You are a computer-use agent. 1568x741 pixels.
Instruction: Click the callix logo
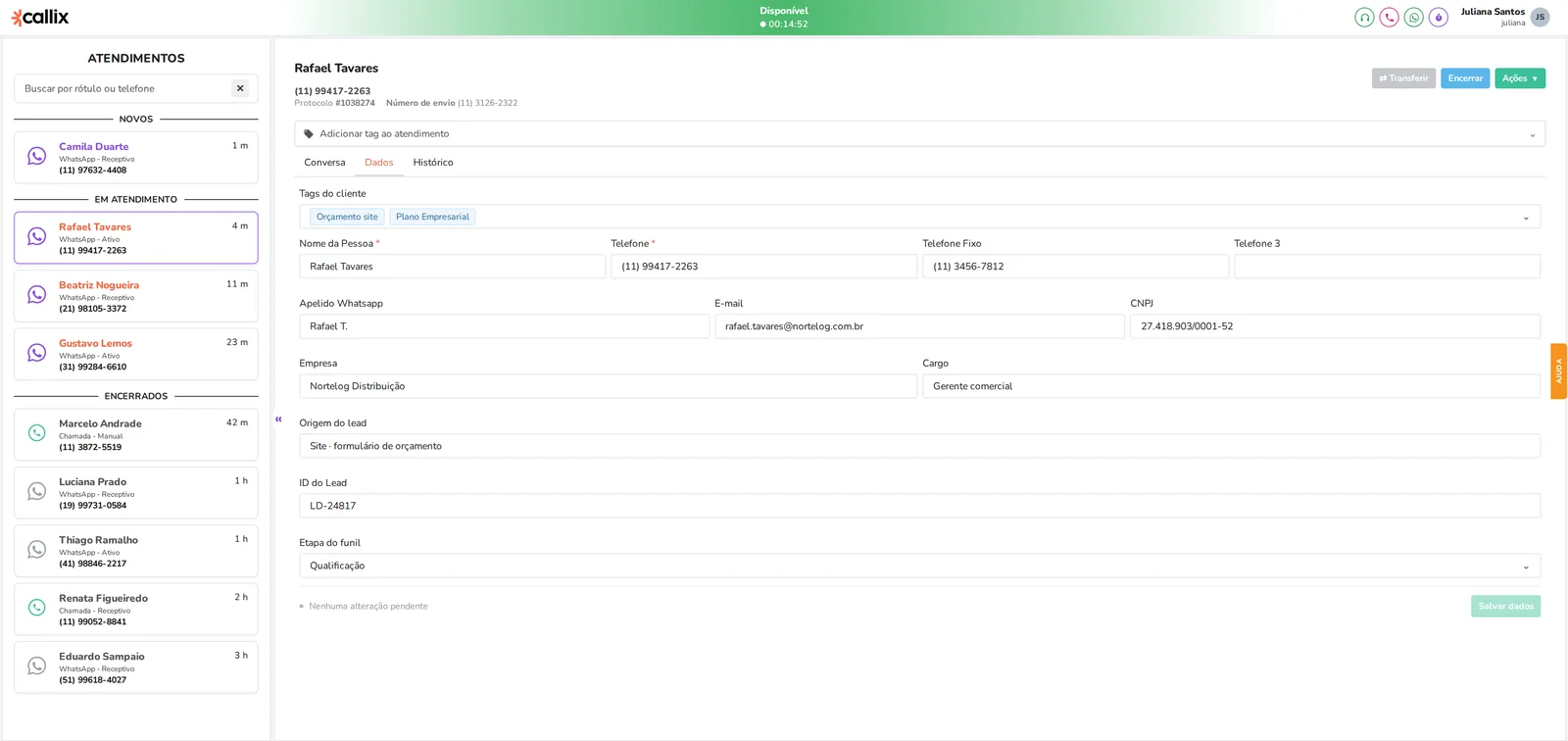40,17
